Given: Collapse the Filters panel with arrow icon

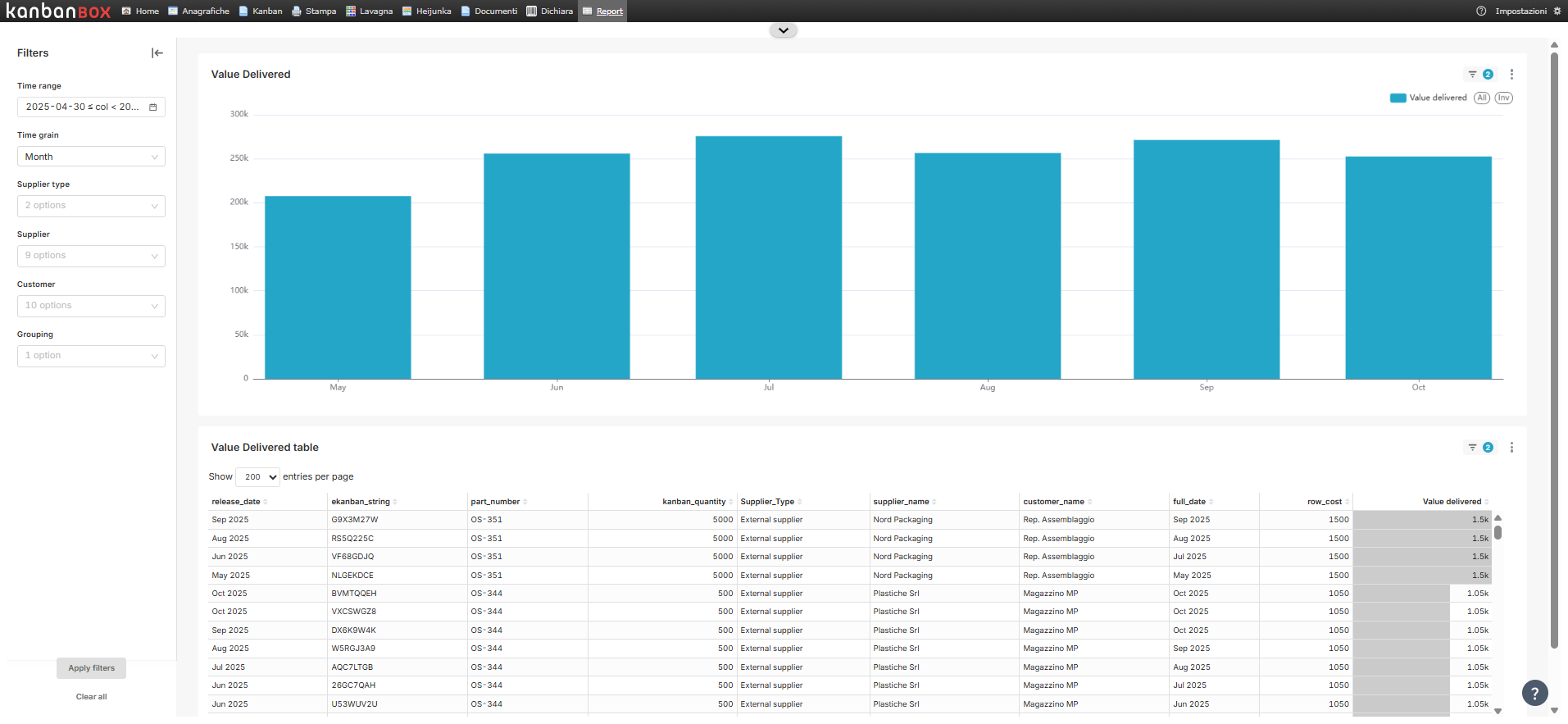Looking at the screenshot, I should [x=157, y=53].
